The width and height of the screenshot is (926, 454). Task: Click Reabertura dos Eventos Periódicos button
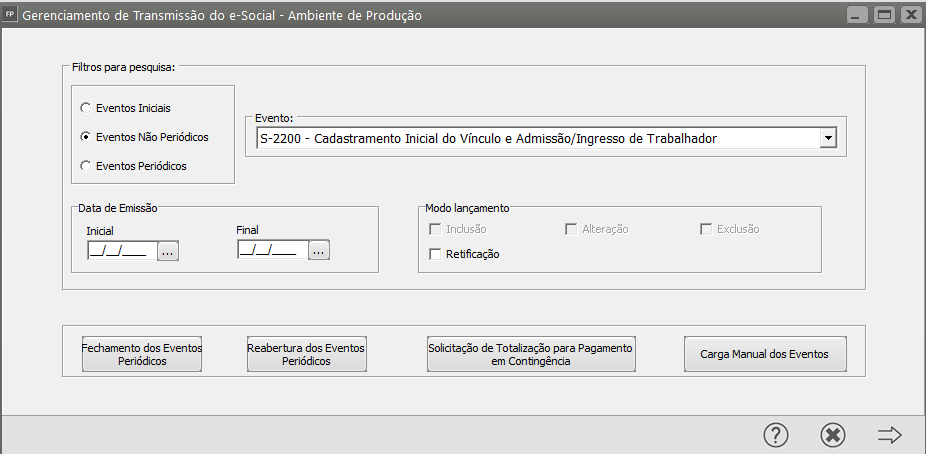click(306, 354)
